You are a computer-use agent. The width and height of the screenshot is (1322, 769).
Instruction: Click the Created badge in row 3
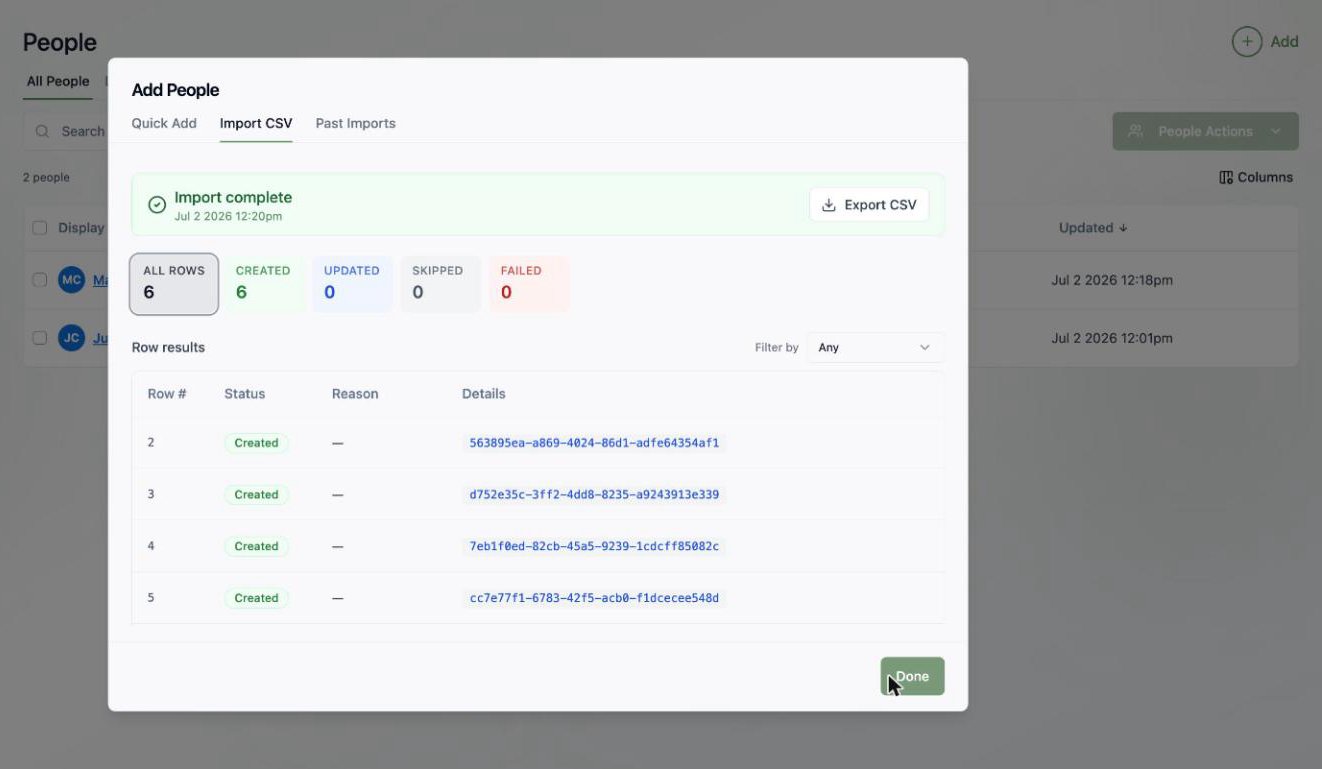point(256,495)
